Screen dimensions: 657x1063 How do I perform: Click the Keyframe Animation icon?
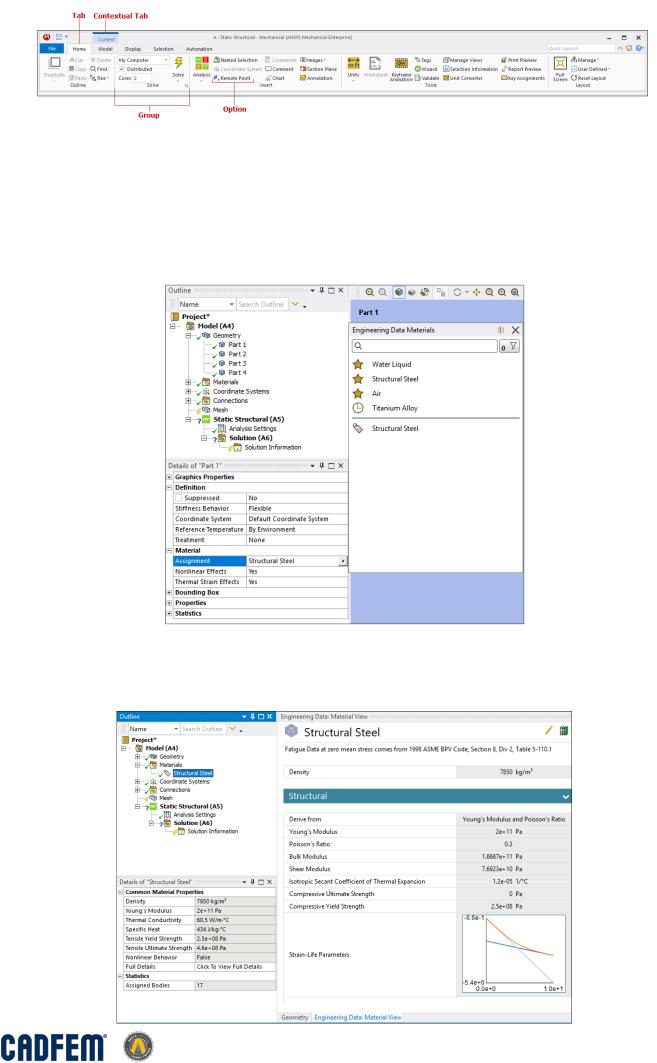point(401,64)
